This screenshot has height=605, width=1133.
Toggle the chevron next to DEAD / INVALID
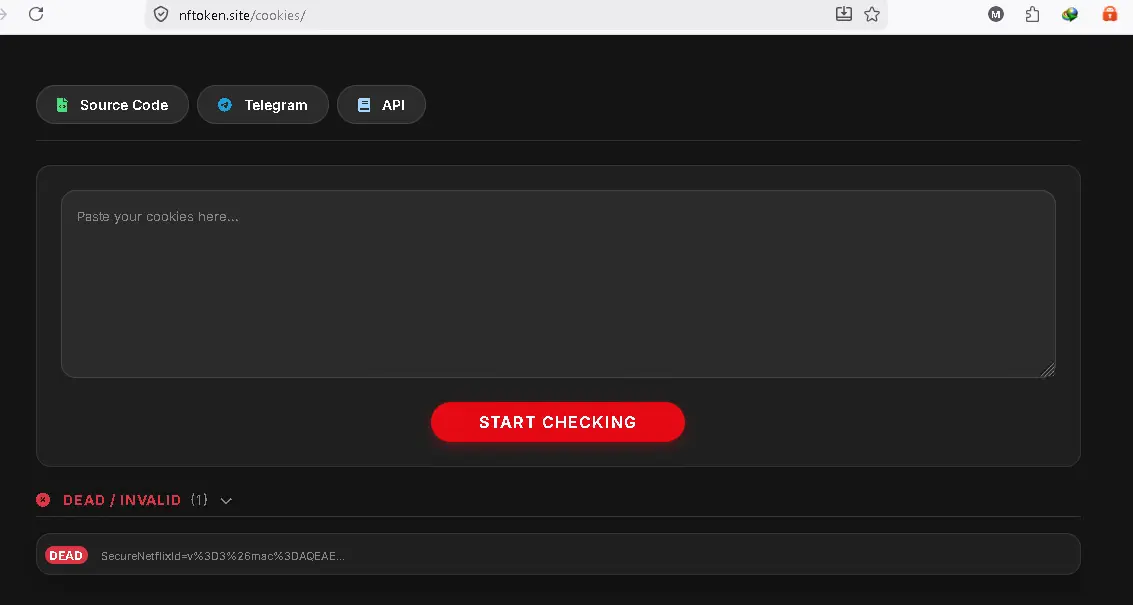226,500
